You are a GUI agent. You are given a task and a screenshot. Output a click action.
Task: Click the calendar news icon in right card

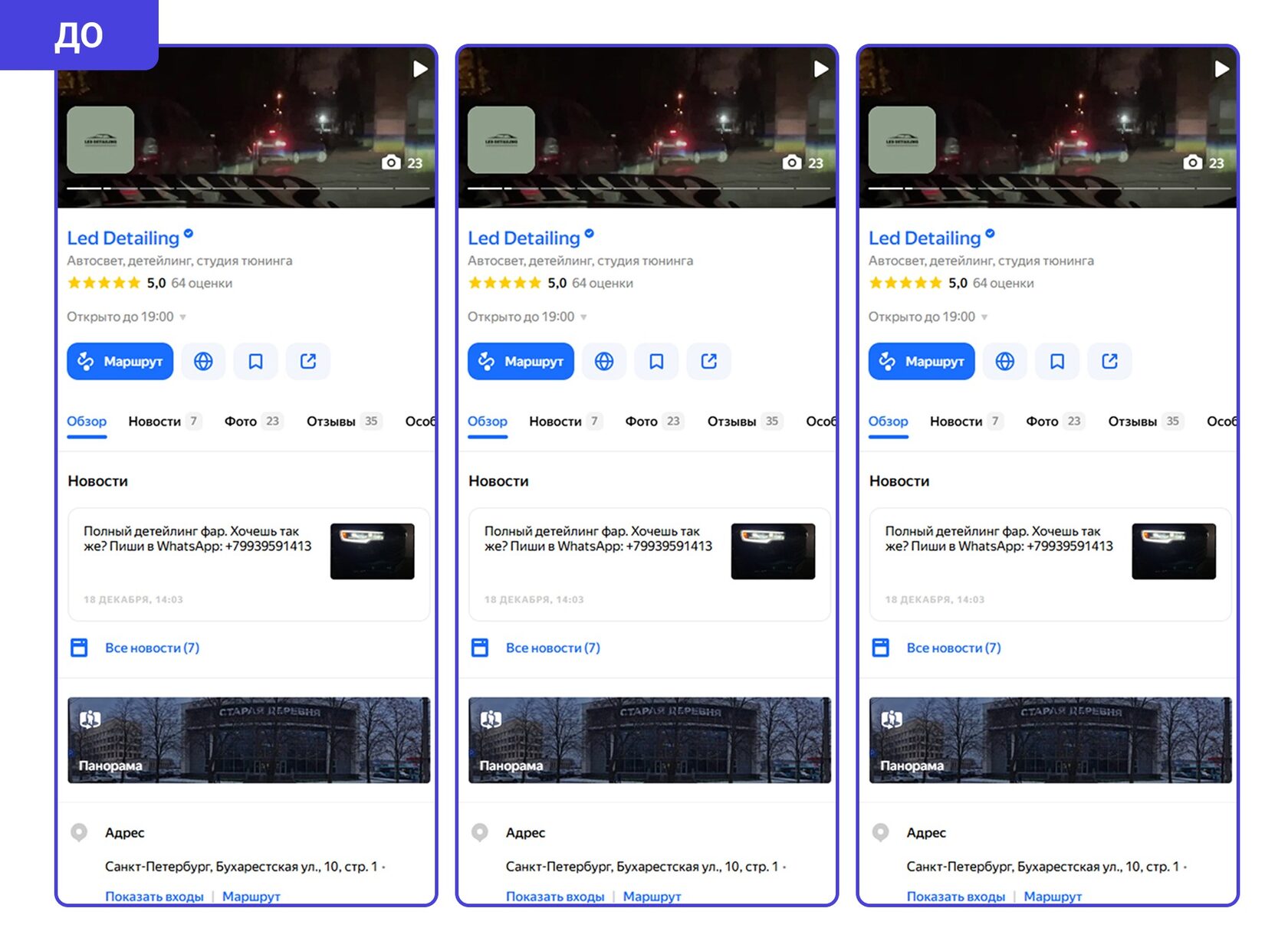pyautogui.click(x=881, y=648)
